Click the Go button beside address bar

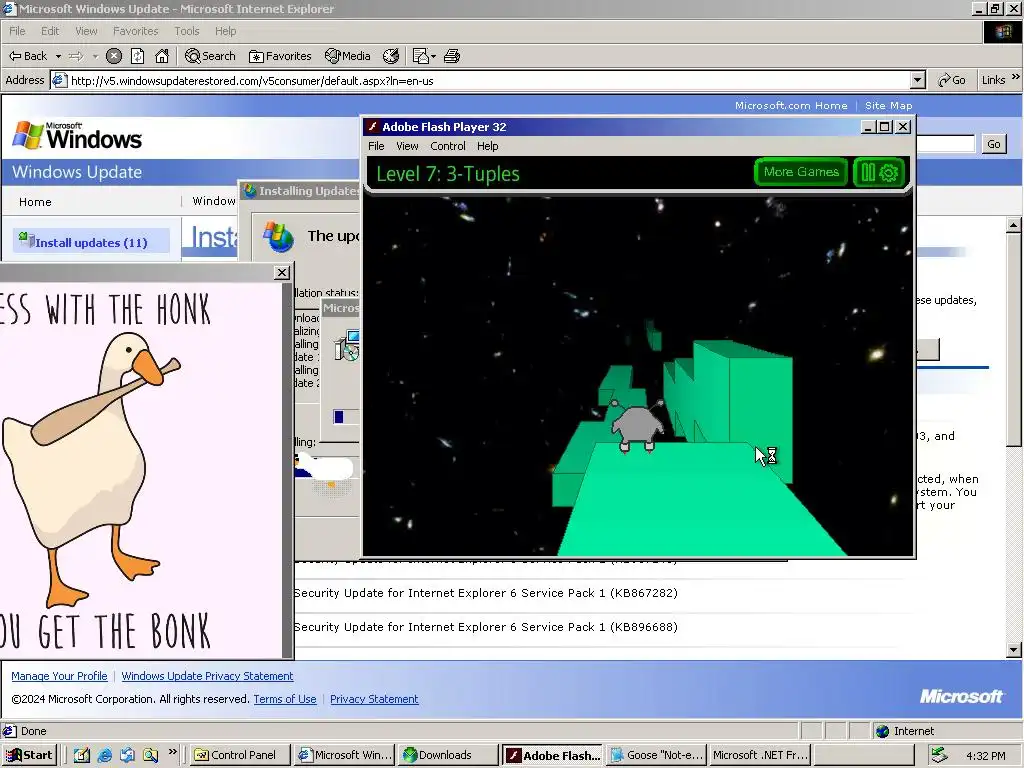[952, 80]
